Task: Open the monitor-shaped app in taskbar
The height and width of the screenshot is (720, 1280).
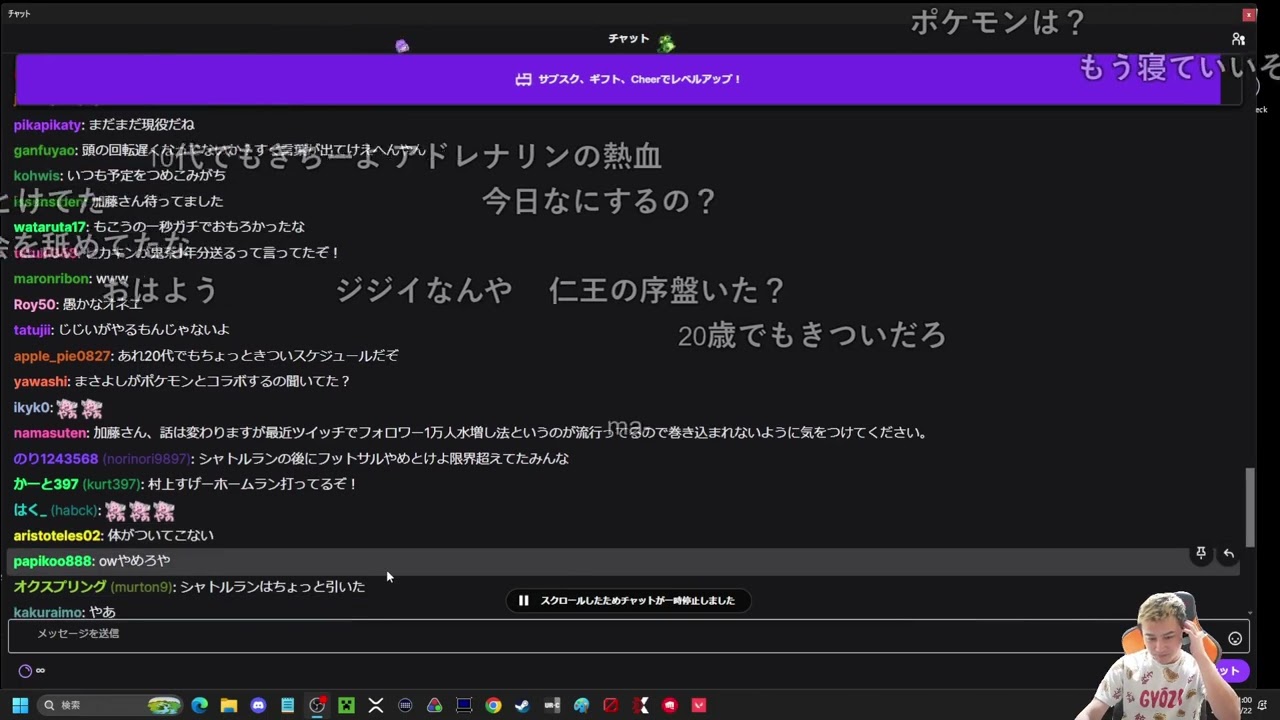Action: point(464,705)
